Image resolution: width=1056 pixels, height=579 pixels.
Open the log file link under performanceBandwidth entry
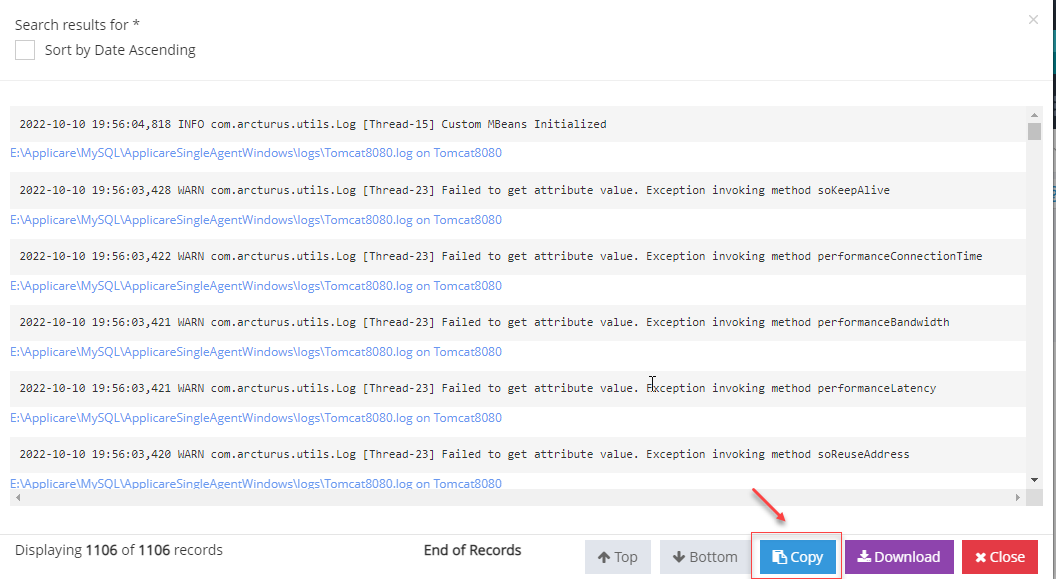(256, 352)
